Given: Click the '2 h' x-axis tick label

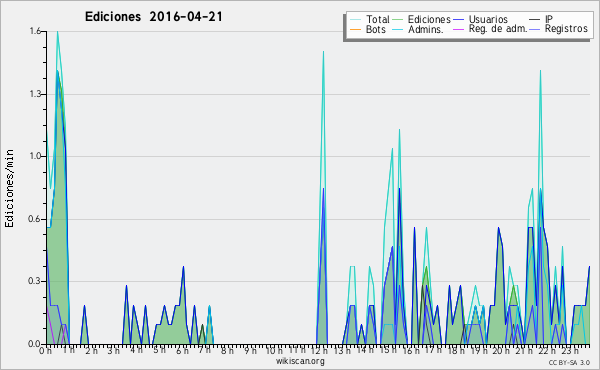Looking at the screenshot, I should (91, 351).
